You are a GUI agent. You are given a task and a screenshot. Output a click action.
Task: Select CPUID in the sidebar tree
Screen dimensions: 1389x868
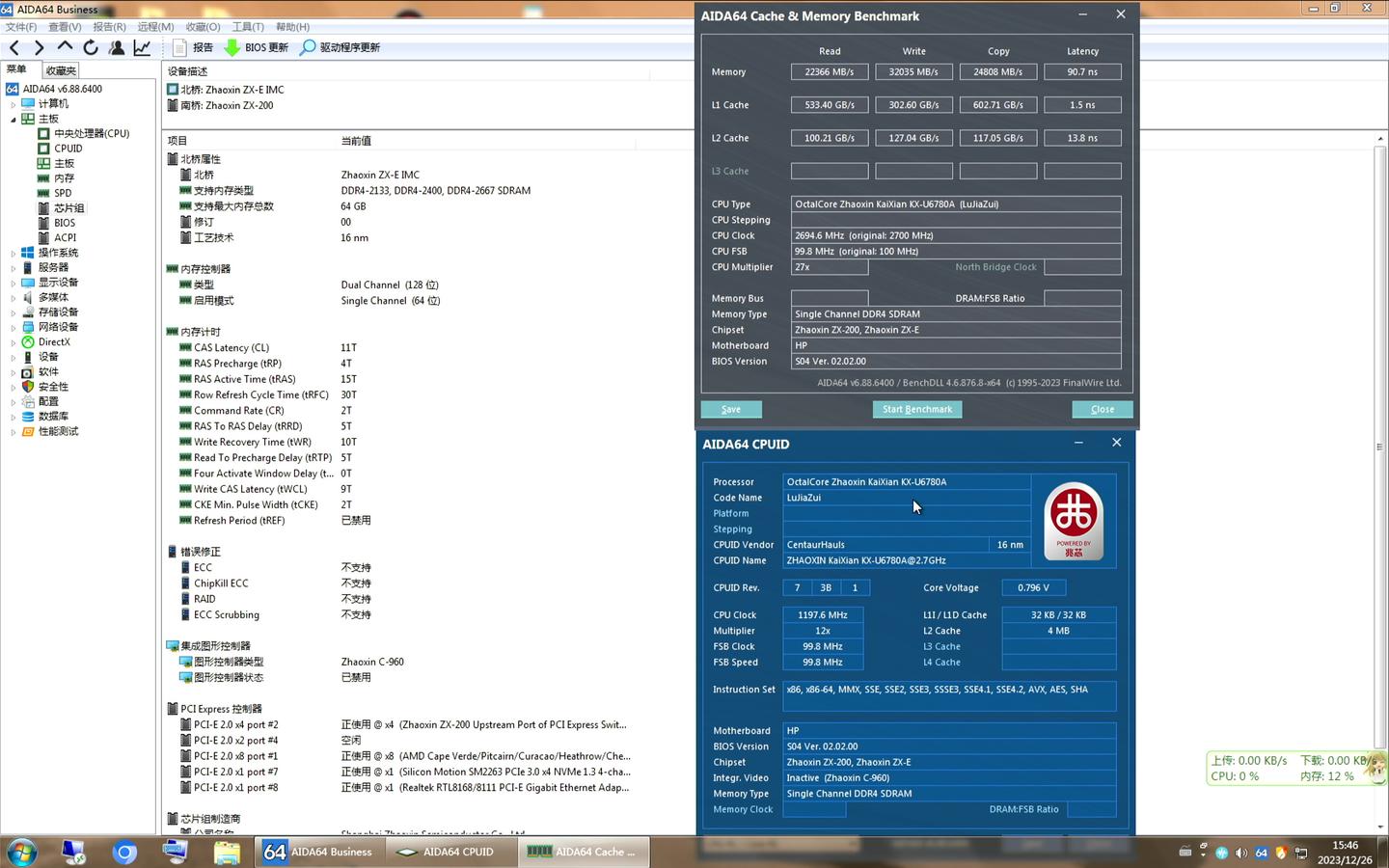pyautogui.click(x=68, y=148)
